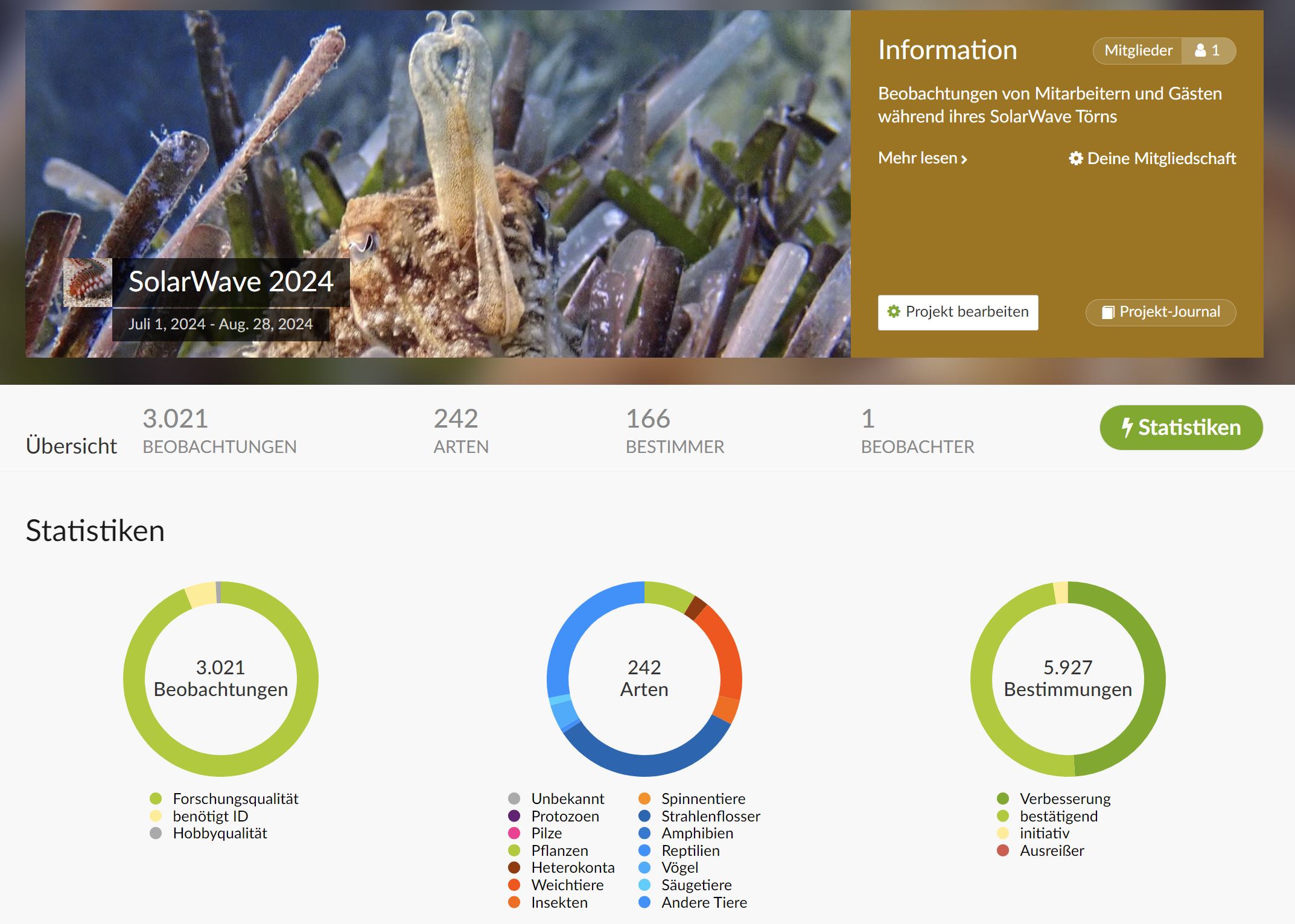Open the Mitglieder members pill
This screenshot has width=1295, height=924.
click(1138, 51)
